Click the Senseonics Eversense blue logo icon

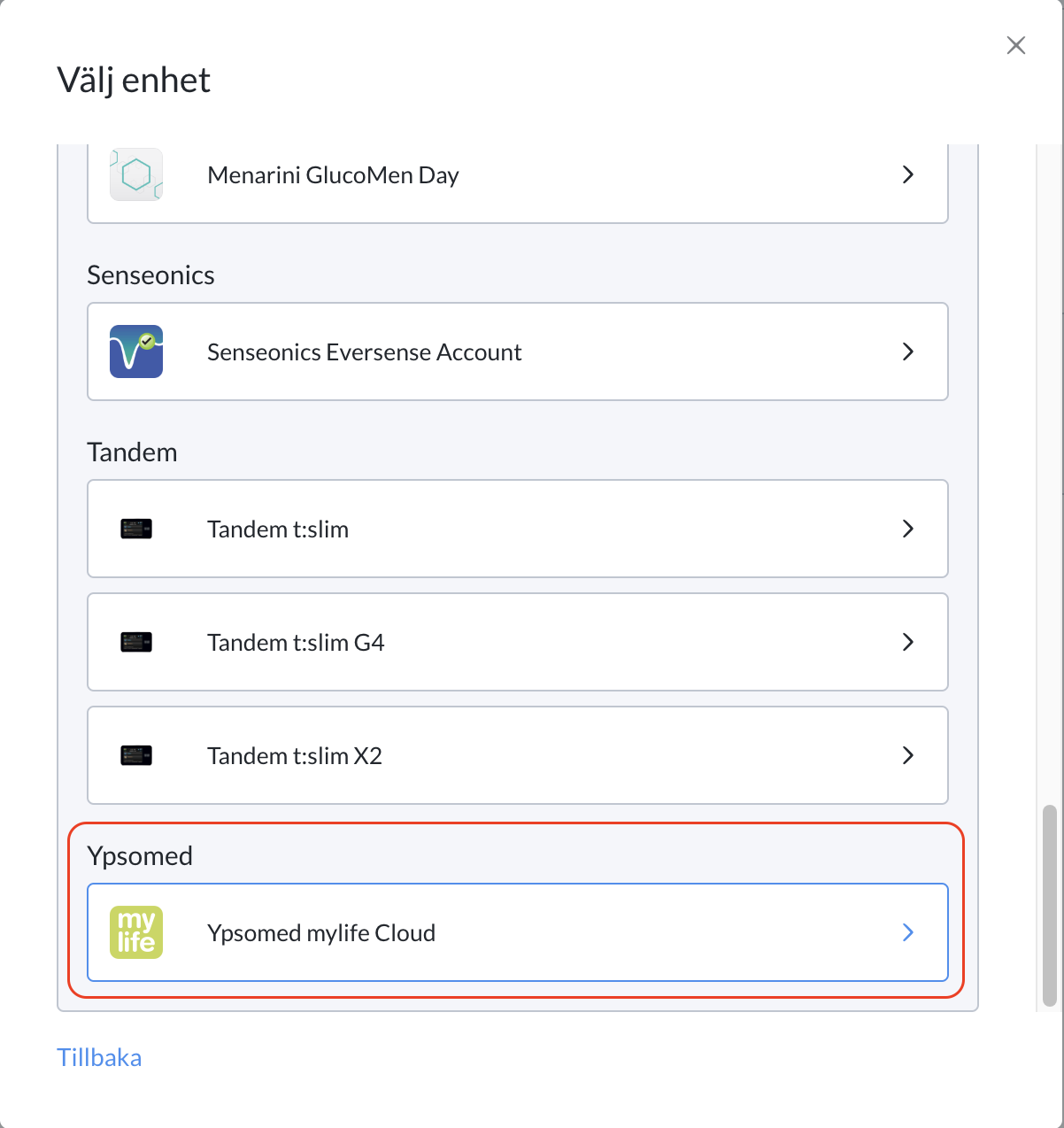(136, 352)
